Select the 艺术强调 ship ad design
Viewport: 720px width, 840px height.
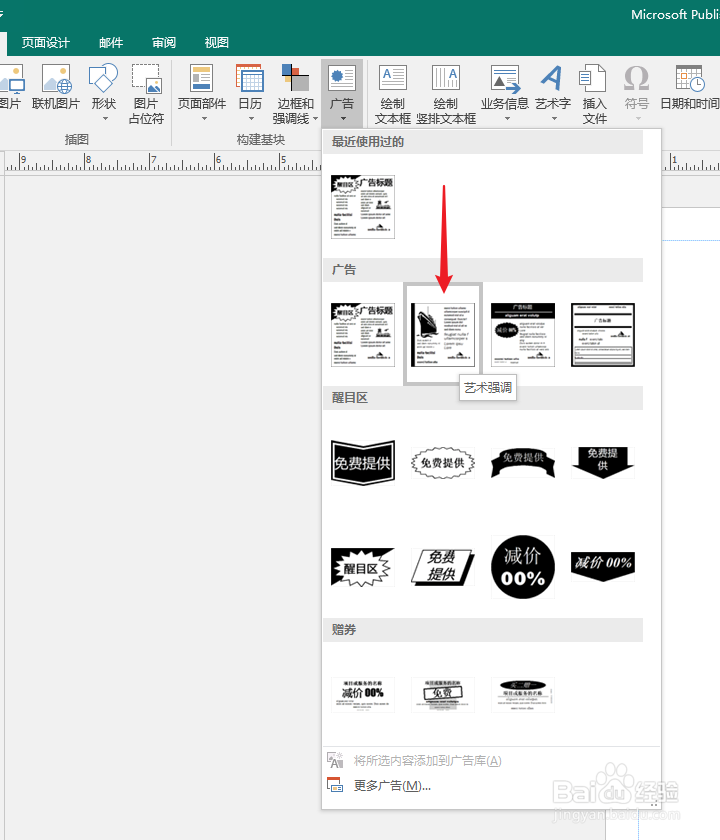[x=443, y=334]
